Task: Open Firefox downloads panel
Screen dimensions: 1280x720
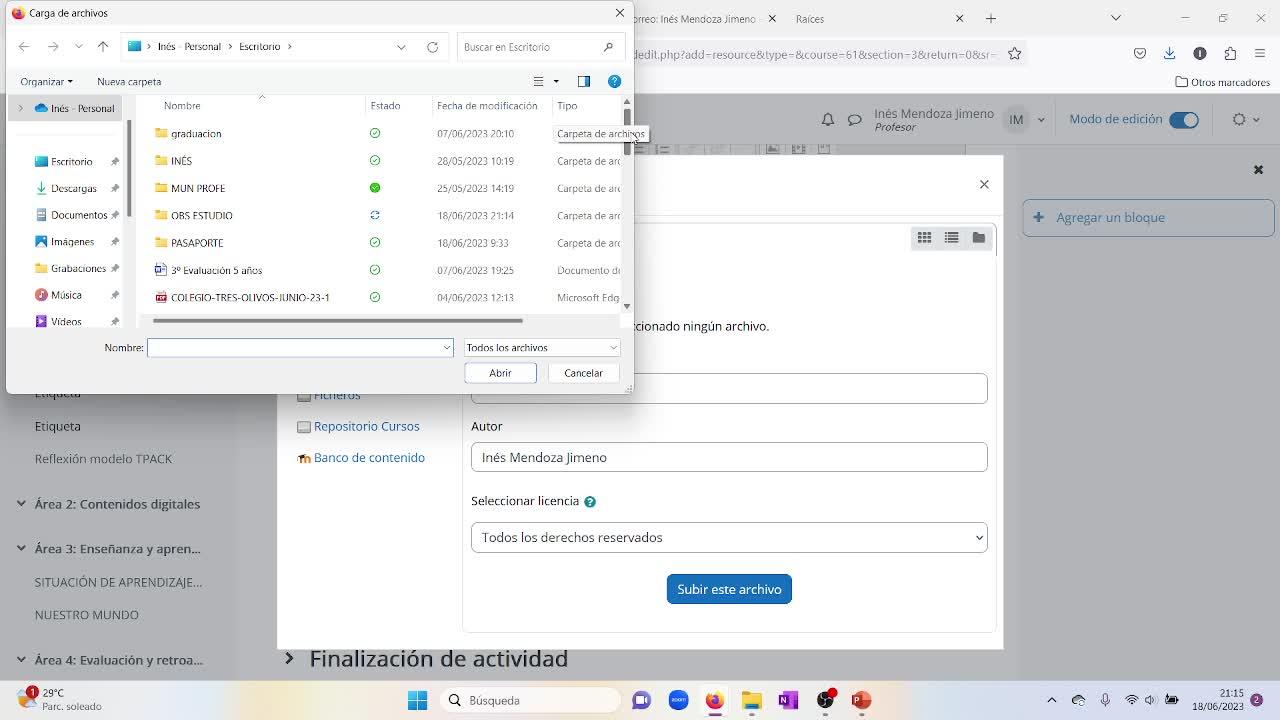Action: [1169, 54]
